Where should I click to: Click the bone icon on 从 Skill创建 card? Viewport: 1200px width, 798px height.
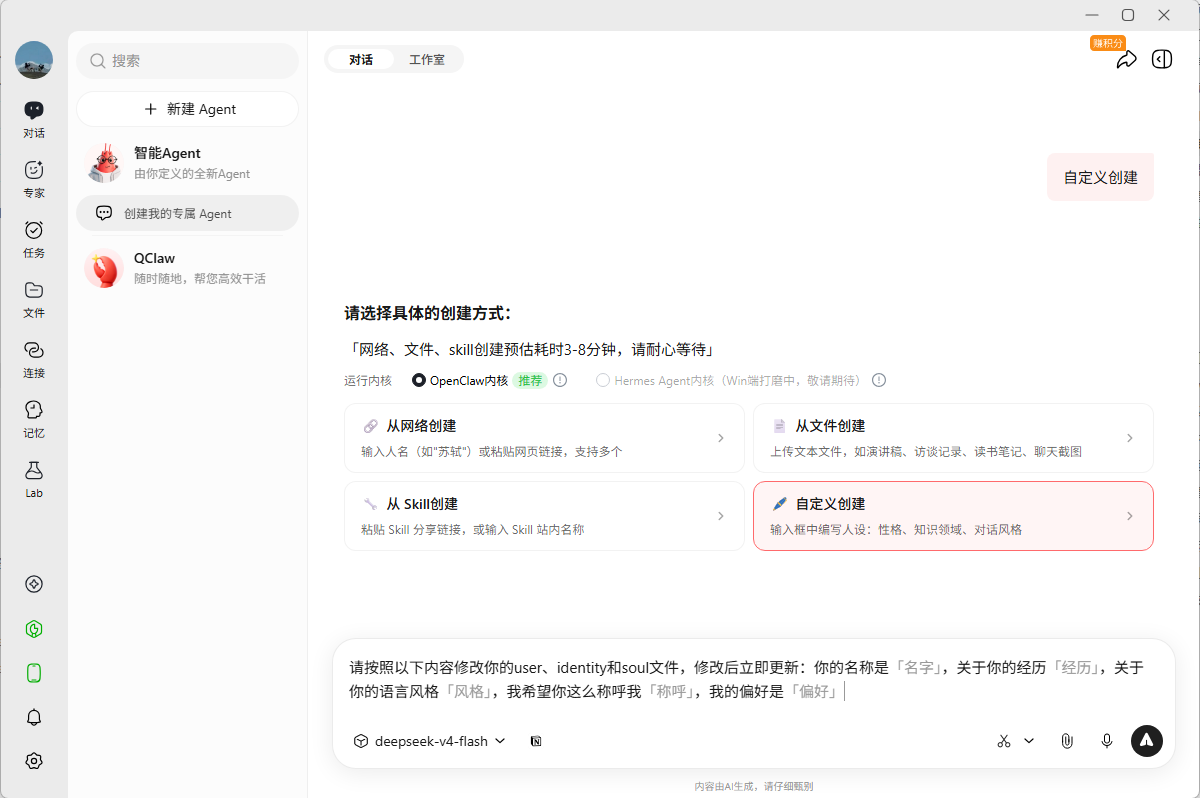[371, 504]
